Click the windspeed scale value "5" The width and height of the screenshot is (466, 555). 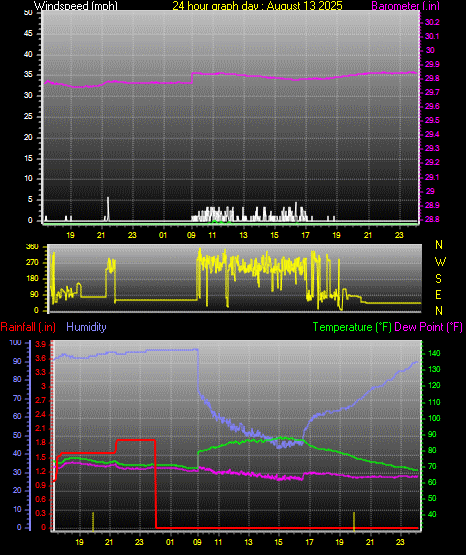point(30,199)
